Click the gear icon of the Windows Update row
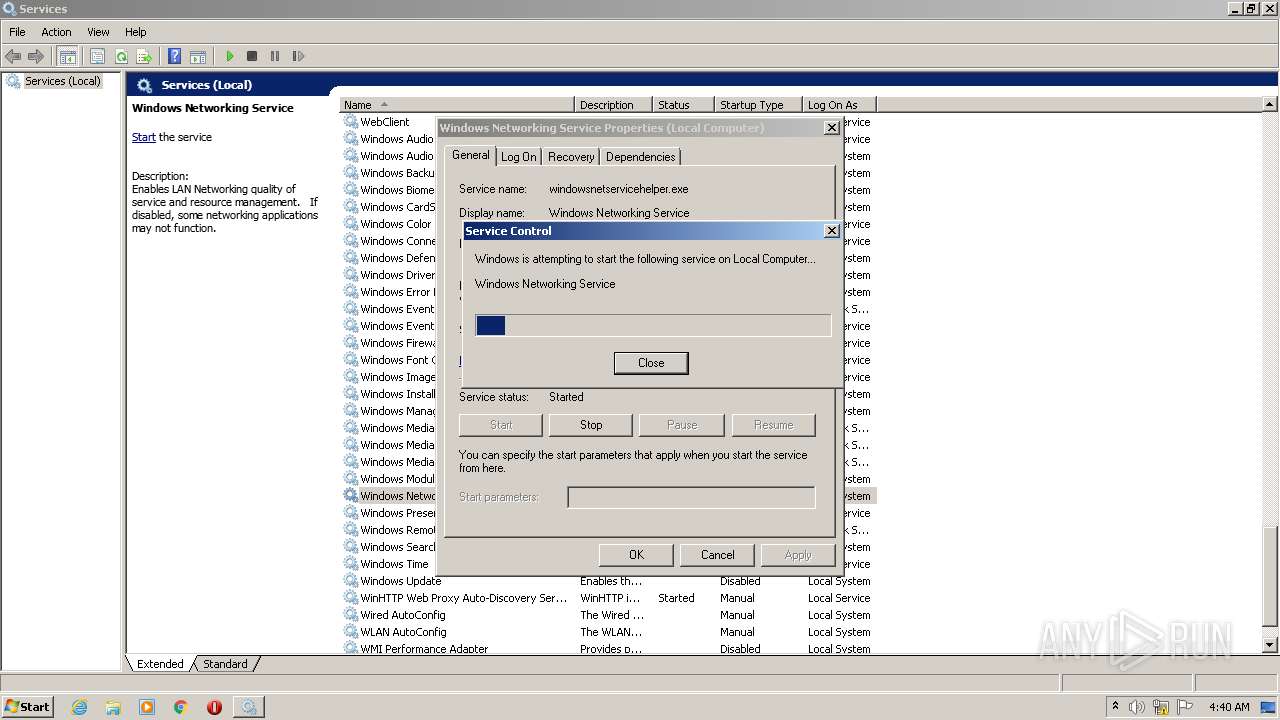The height and width of the screenshot is (720, 1280). [x=351, y=580]
